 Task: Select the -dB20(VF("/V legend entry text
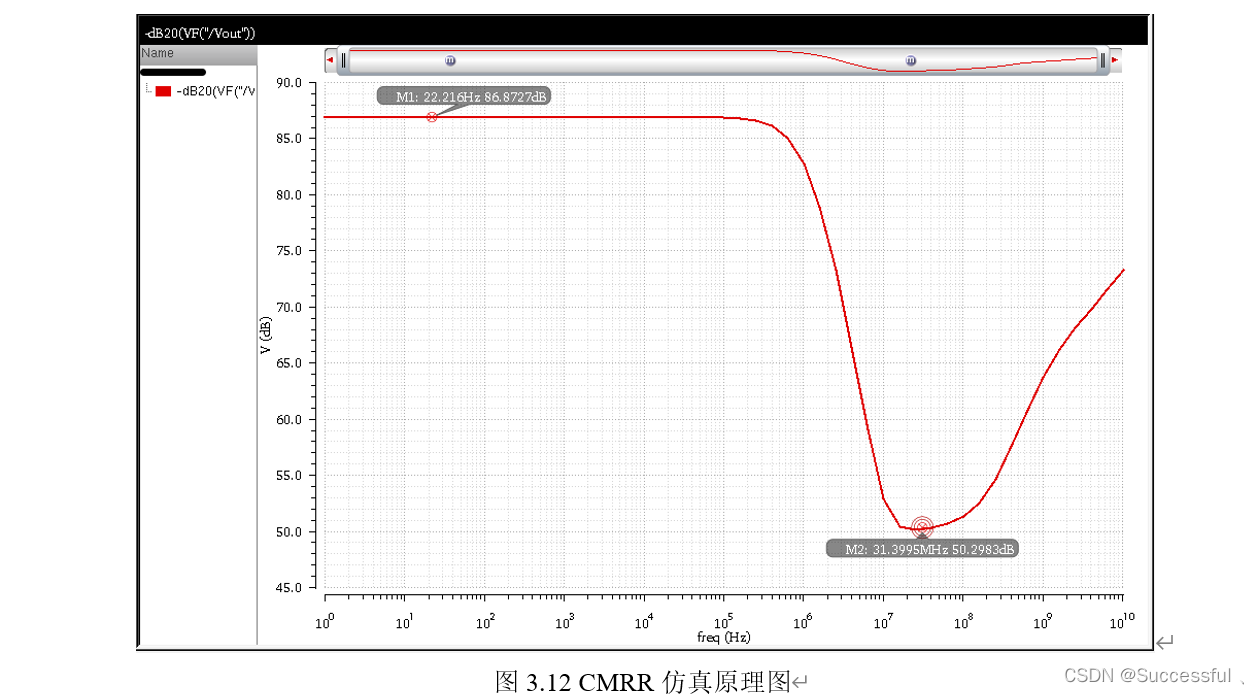tap(215, 91)
